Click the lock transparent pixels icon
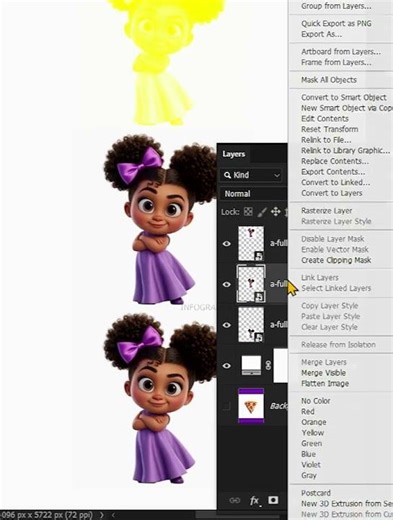Viewport: 393px width, 520px height. pyautogui.click(x=248, y=212)
